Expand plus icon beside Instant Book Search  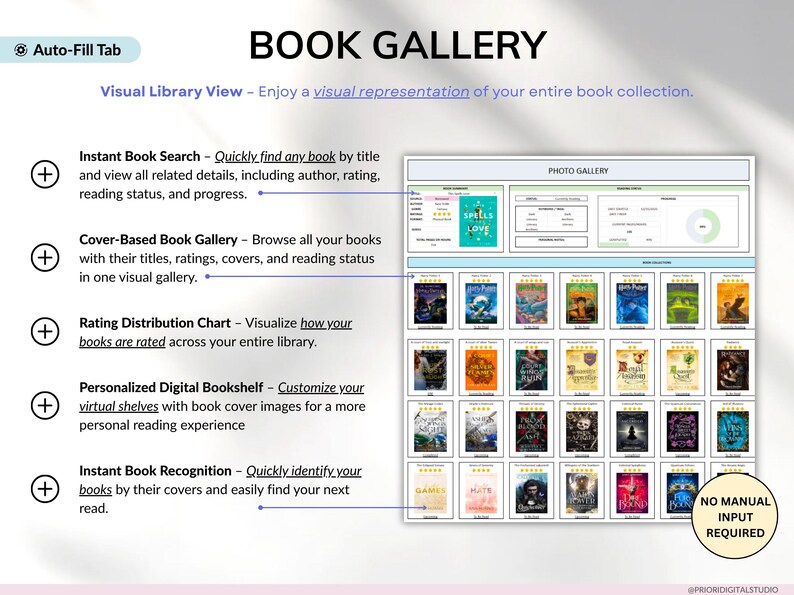(x=45, y=175)
